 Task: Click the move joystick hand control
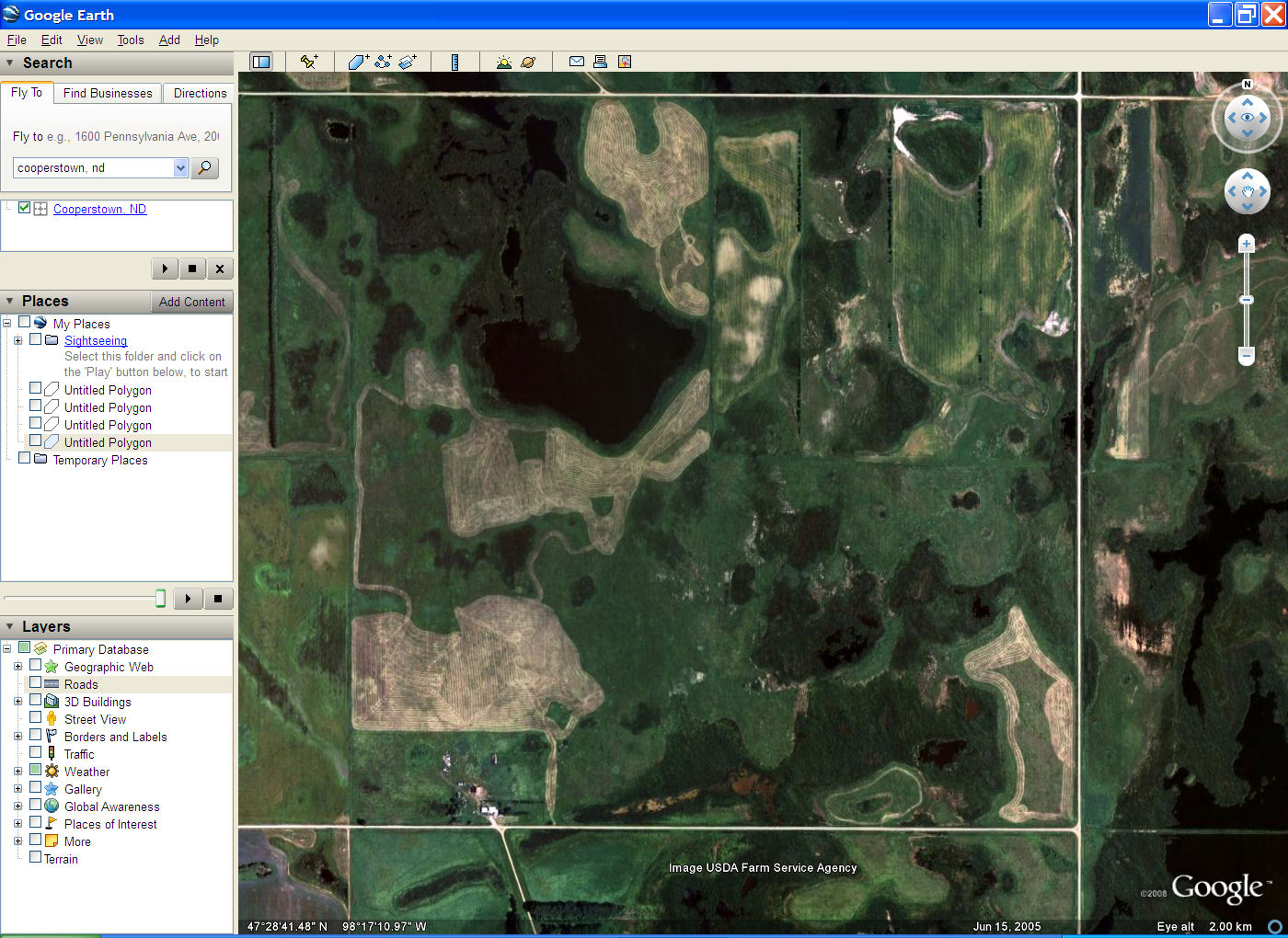click(1248, 191)
